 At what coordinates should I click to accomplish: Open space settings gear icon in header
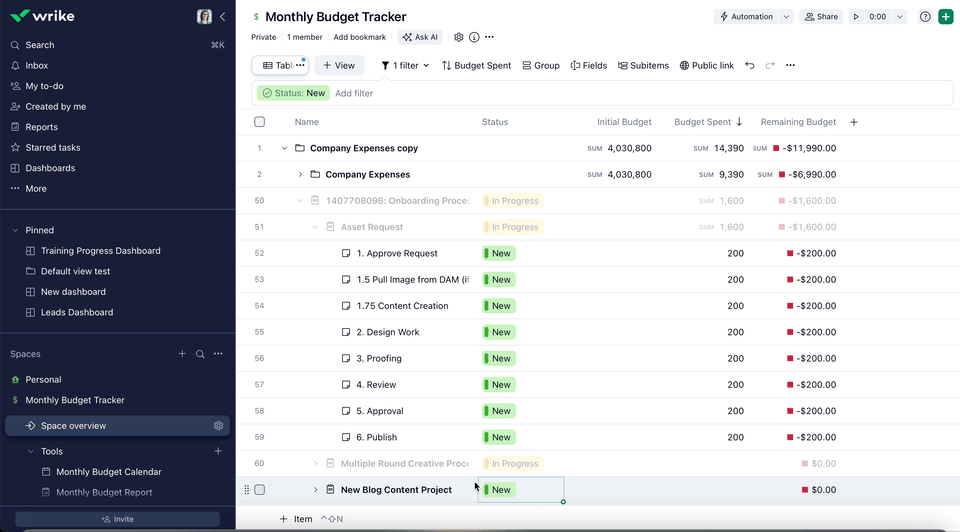pyautogui.click(x=459, y=37)
